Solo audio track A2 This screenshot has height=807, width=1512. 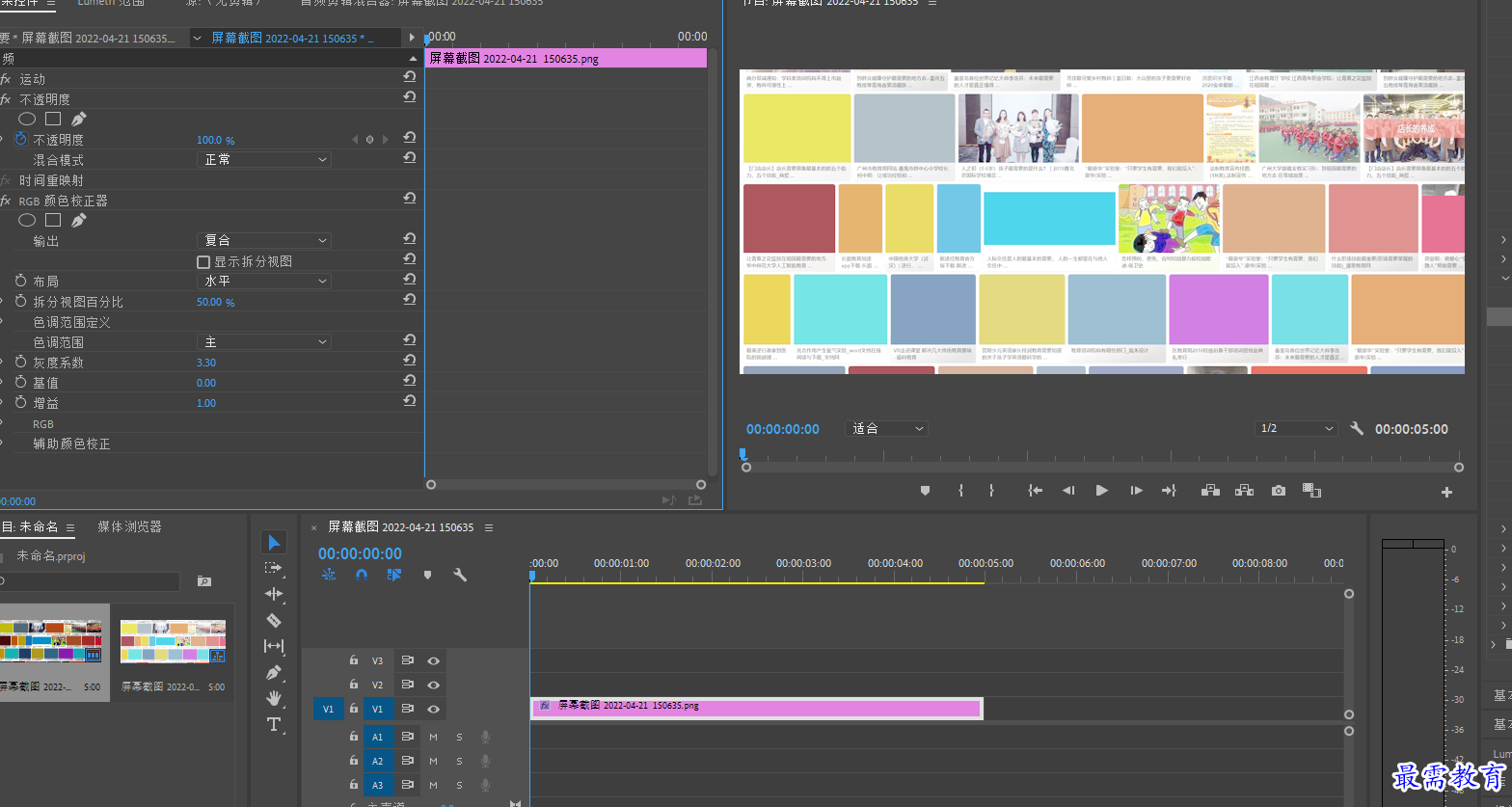(x=459, y=761)
